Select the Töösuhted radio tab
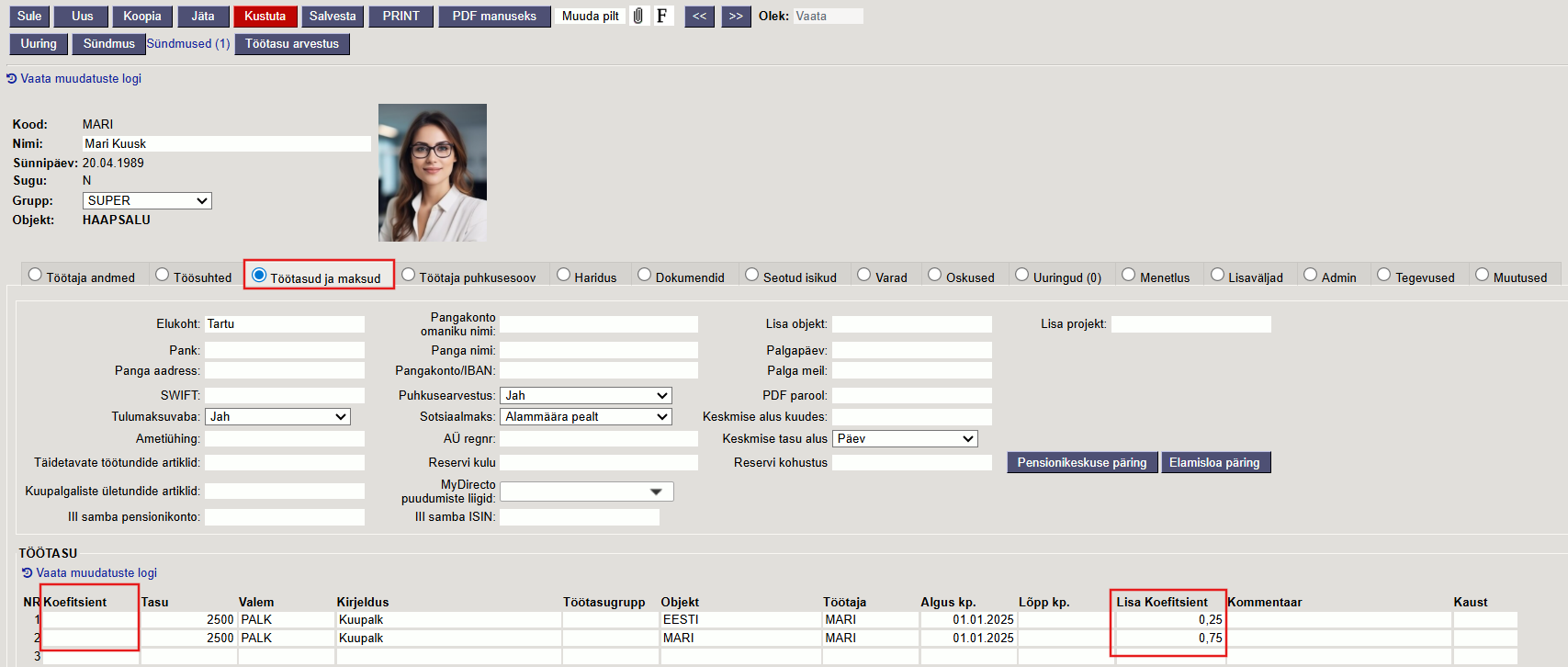Screen dimensions: 1568x667 tap(163, 275)
